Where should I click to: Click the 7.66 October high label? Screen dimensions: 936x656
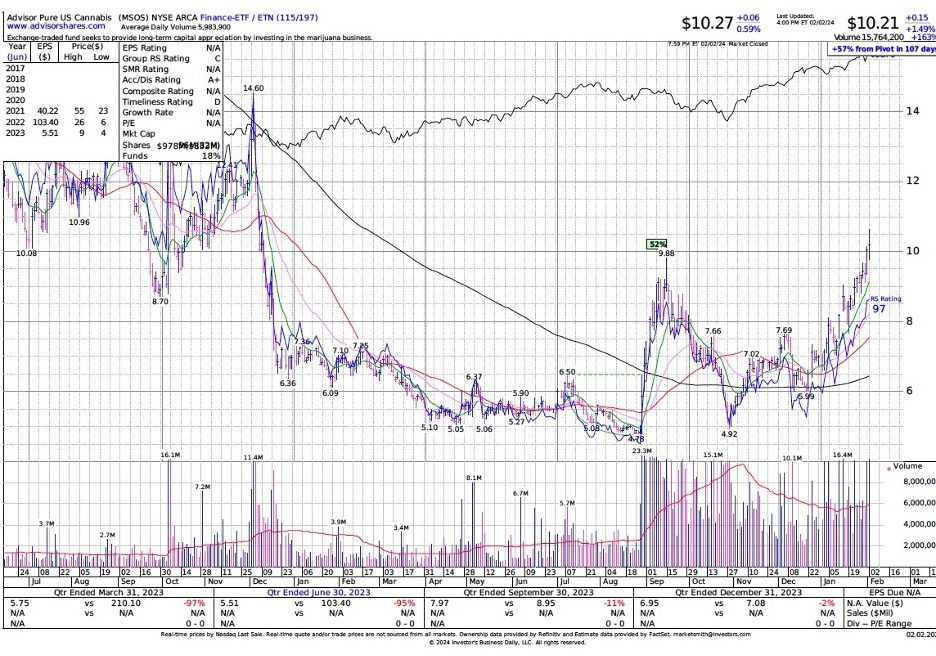point(713,331)
